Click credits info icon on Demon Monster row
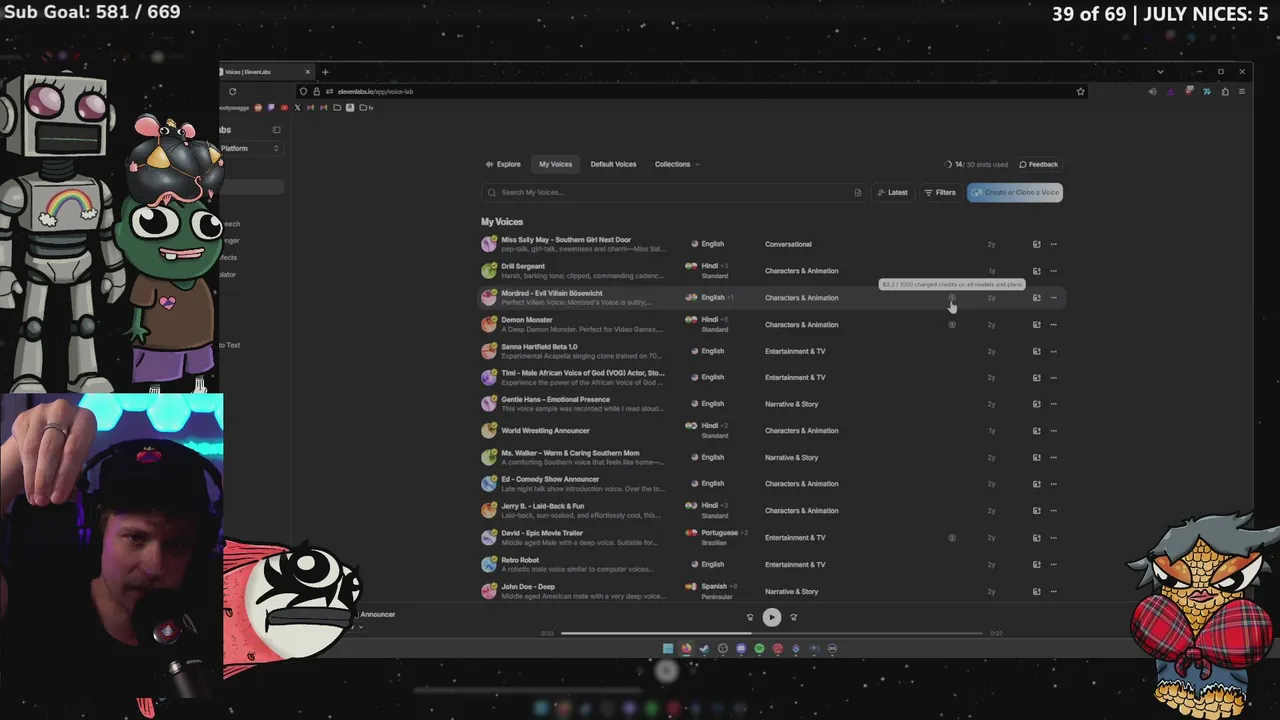This screenshot has width=1280, height=720. click(952, 324)
